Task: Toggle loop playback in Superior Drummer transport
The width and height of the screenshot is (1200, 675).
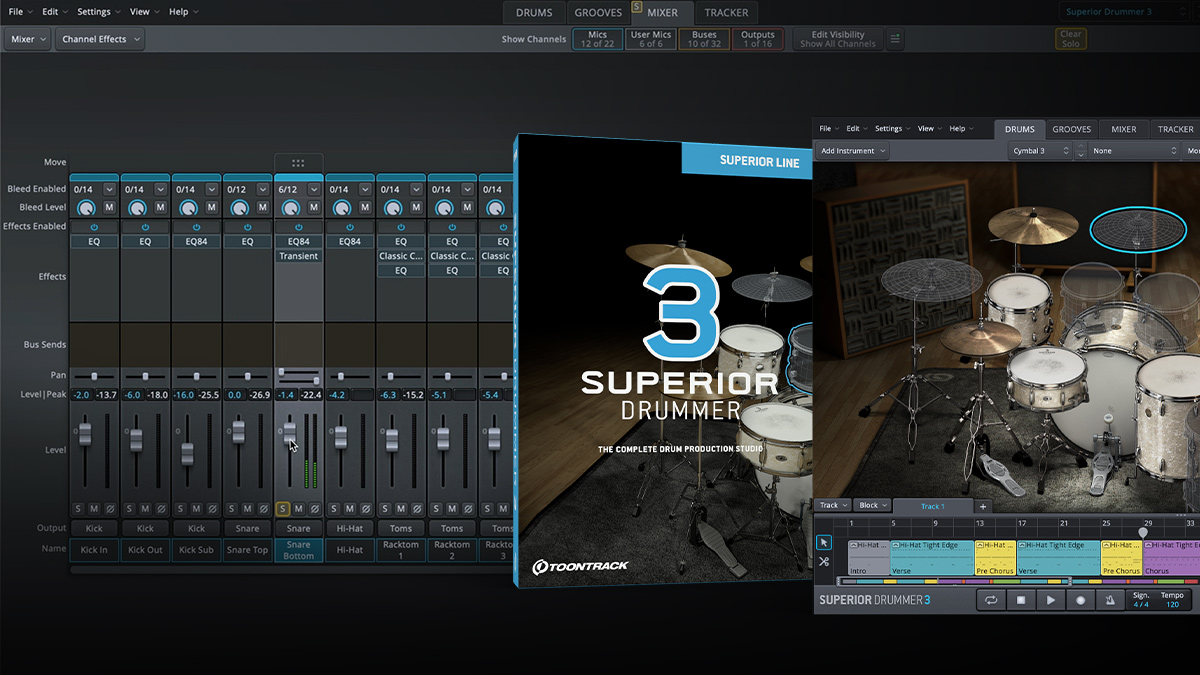Action: pyautogui.click(x=991, y=600)
